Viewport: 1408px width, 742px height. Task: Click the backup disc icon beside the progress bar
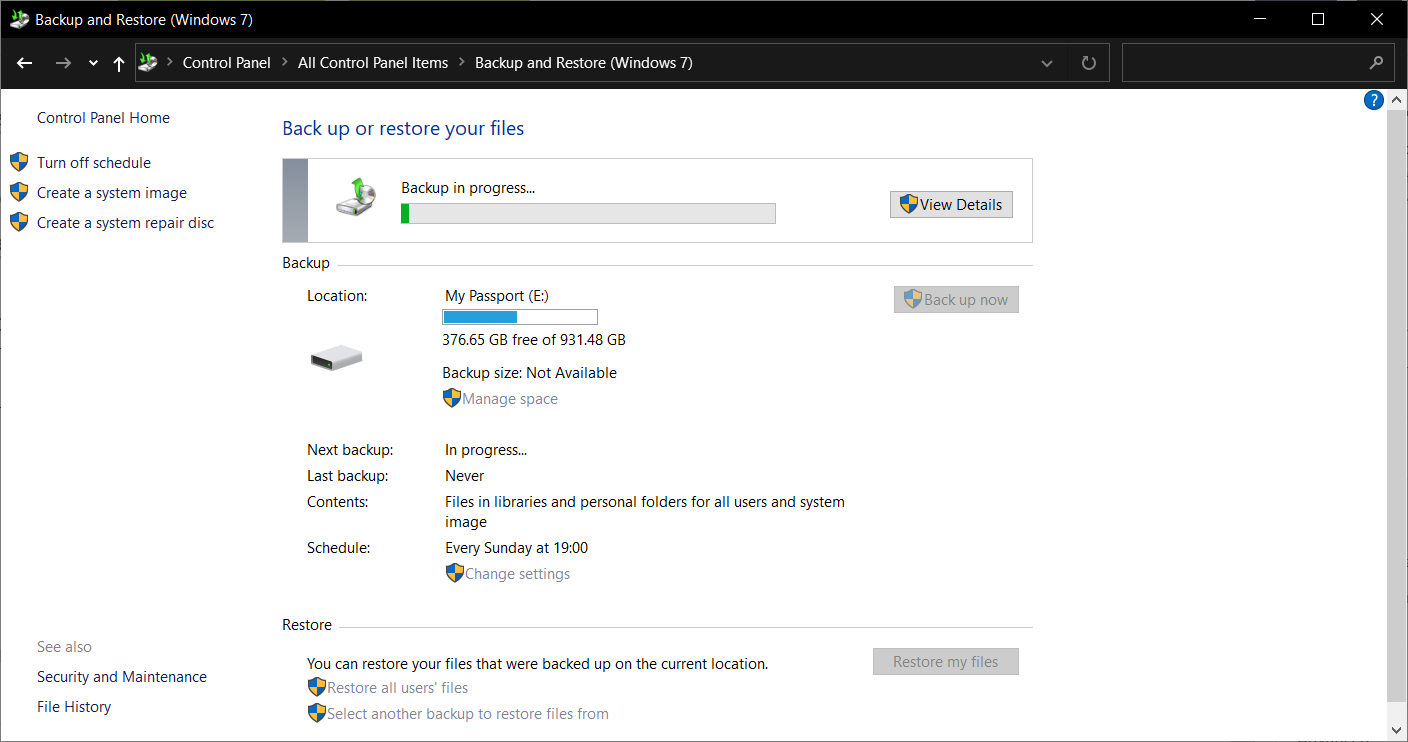coord(356,196)
